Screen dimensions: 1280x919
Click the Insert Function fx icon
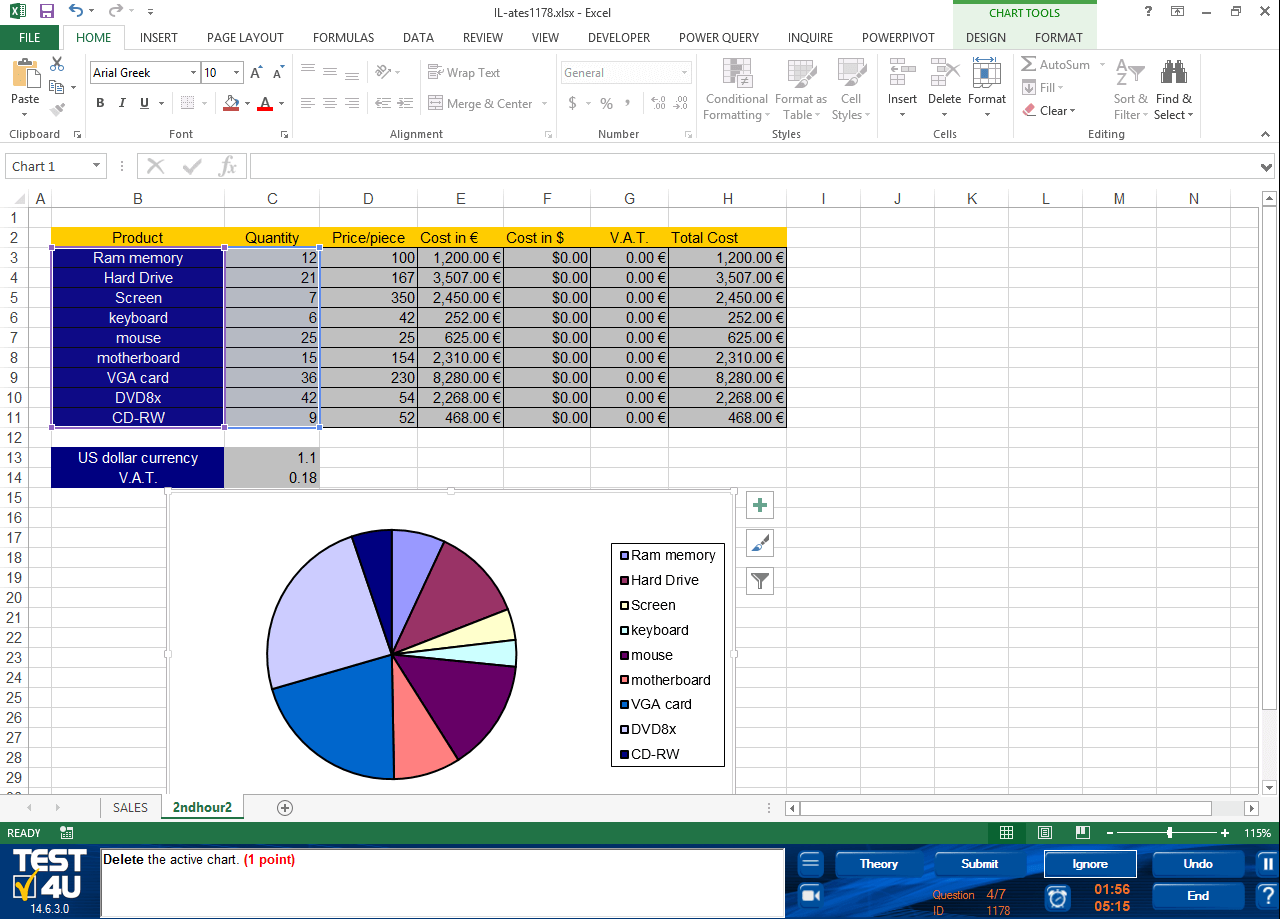[x=228, y=166]
